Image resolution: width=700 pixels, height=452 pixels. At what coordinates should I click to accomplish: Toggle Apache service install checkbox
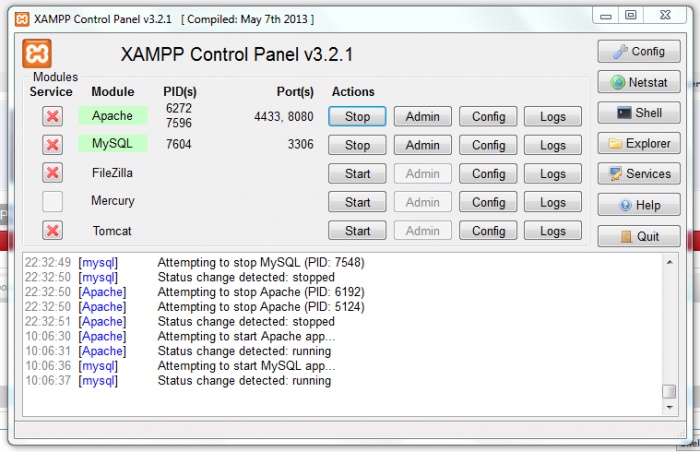pyautogui.click(x=52, y=117)
